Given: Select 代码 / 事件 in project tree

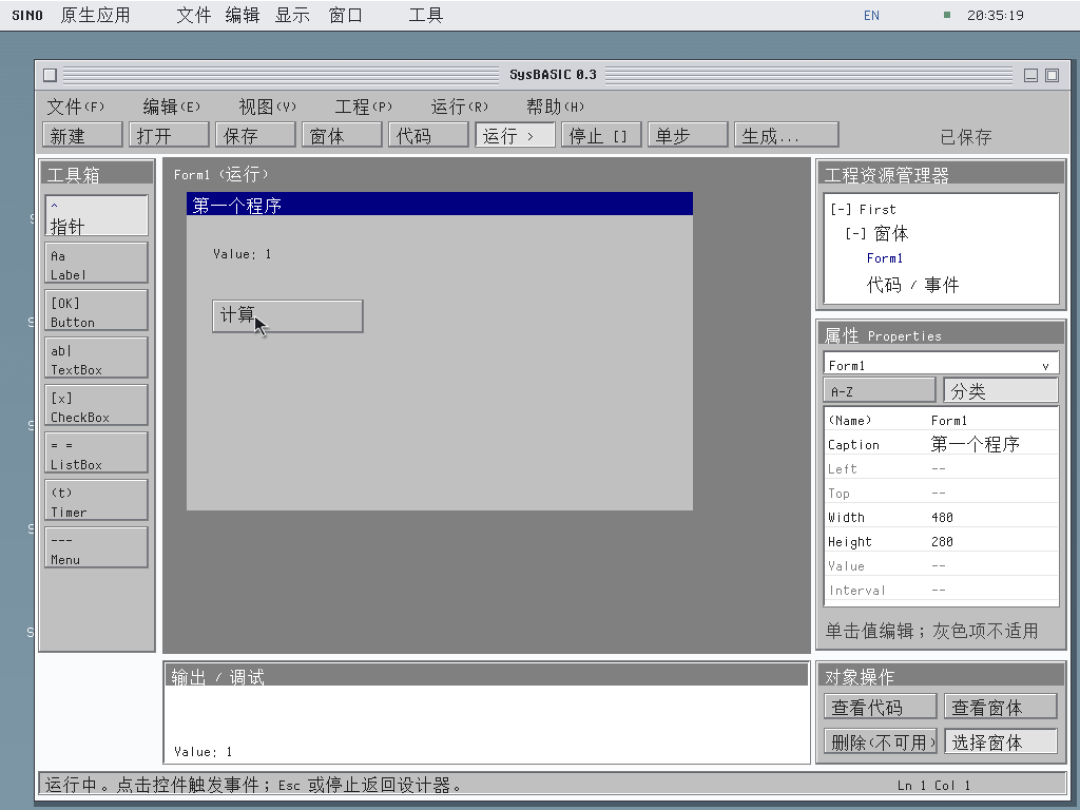Looking at the screenshot, I should click(x=913, y=284).
